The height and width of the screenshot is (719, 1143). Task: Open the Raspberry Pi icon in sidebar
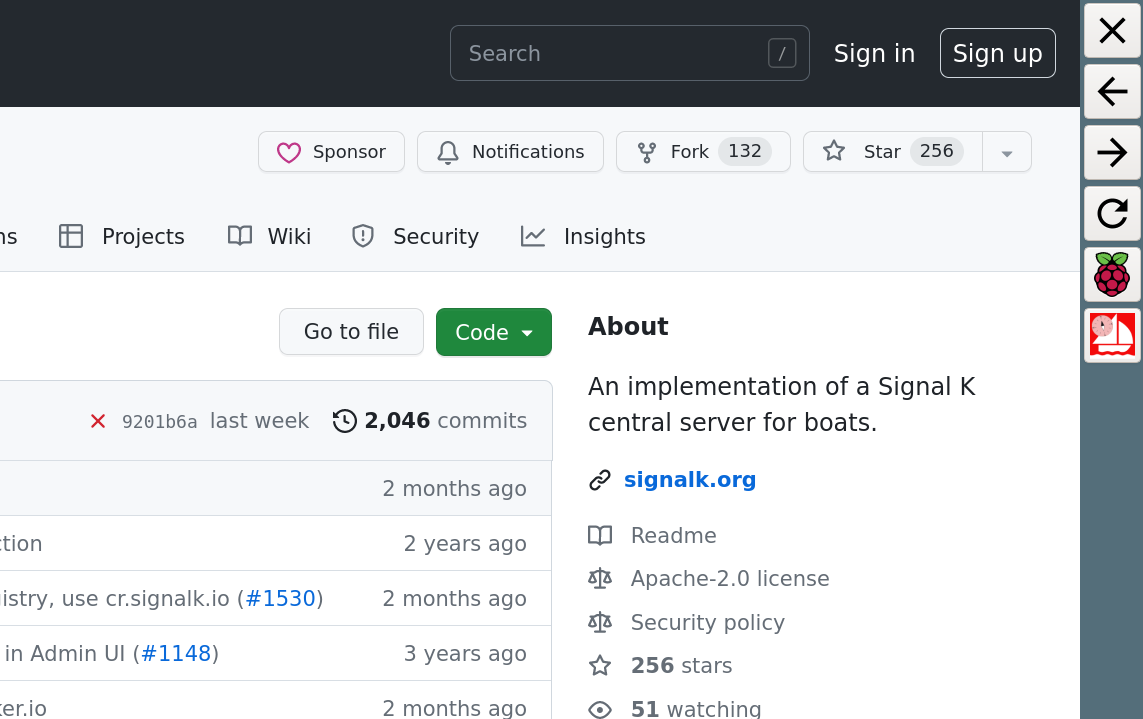click(x=1112, y=275)
